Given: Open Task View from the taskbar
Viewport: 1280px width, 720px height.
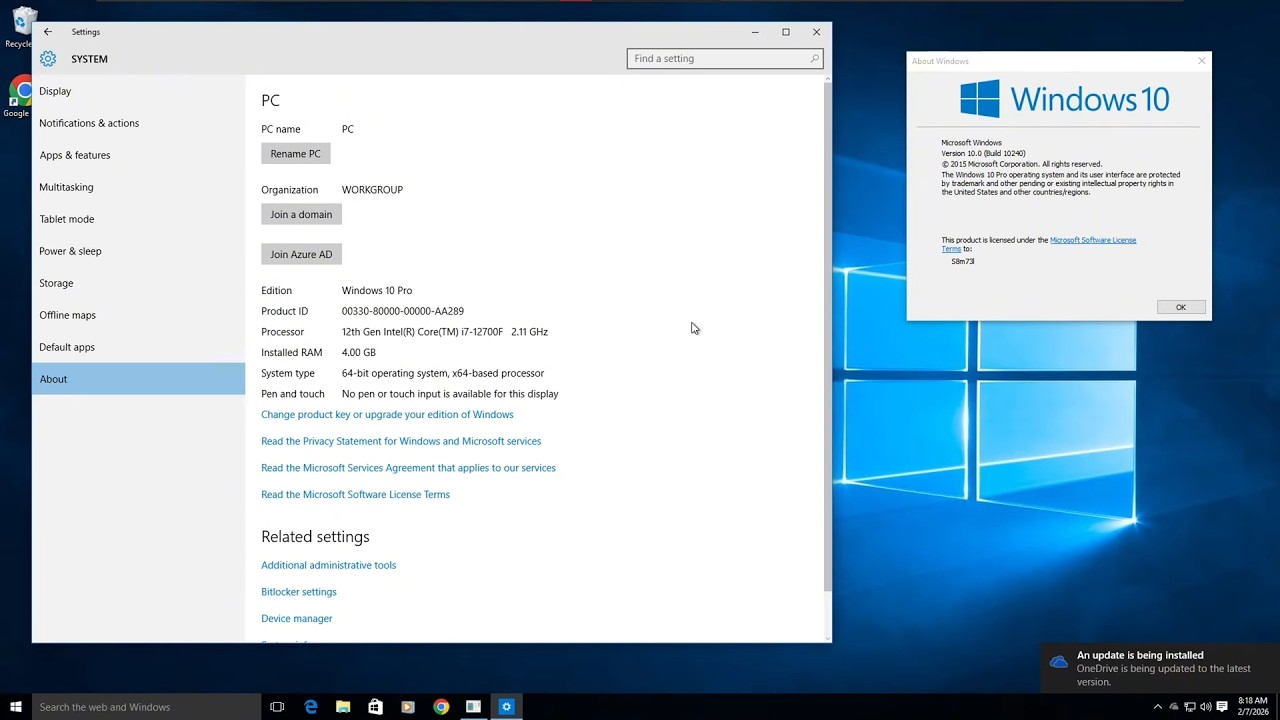Looking at the screenshot, I should pos(277,707).
